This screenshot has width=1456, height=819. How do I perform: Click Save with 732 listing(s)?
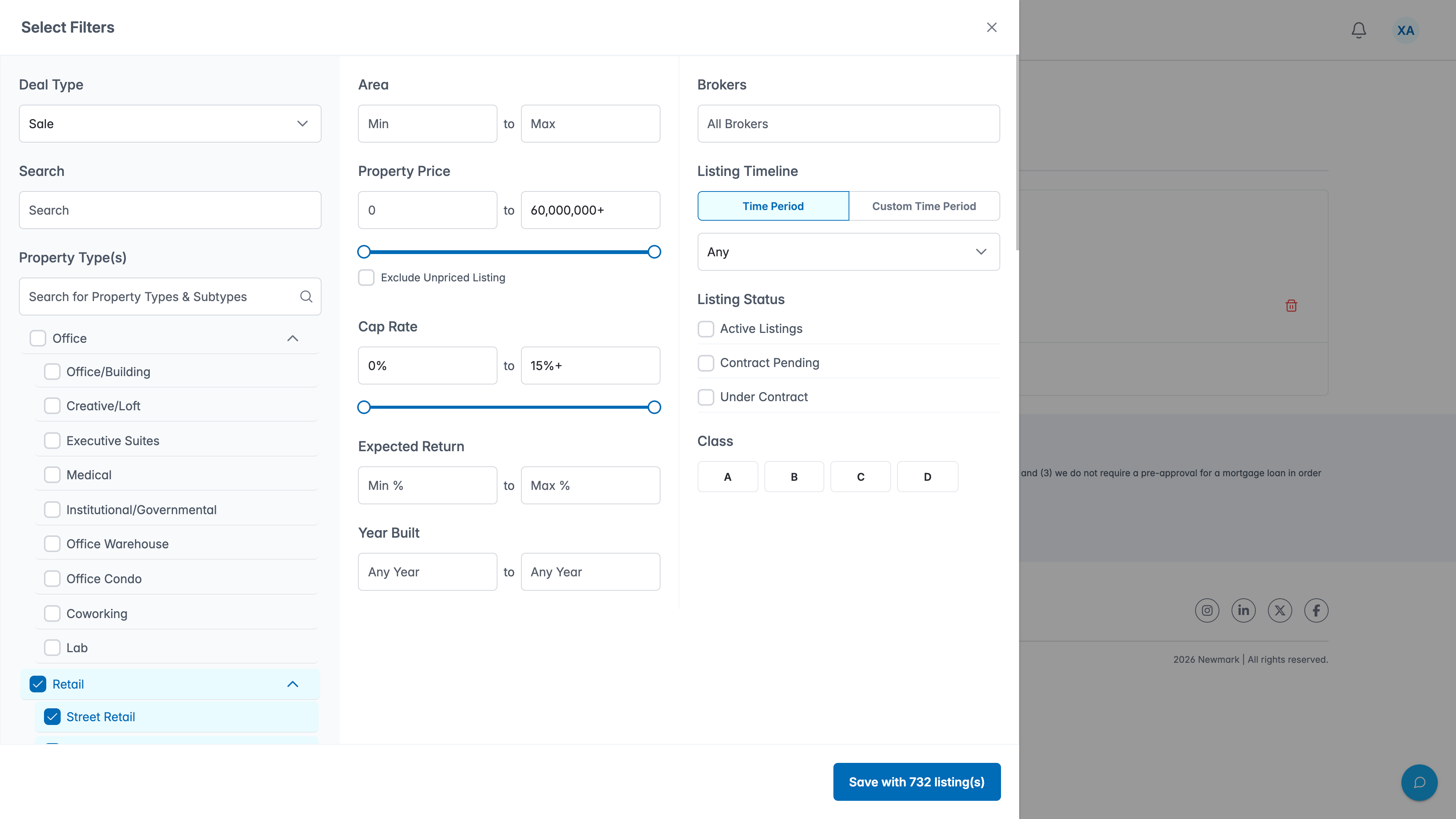pos(916,782)
